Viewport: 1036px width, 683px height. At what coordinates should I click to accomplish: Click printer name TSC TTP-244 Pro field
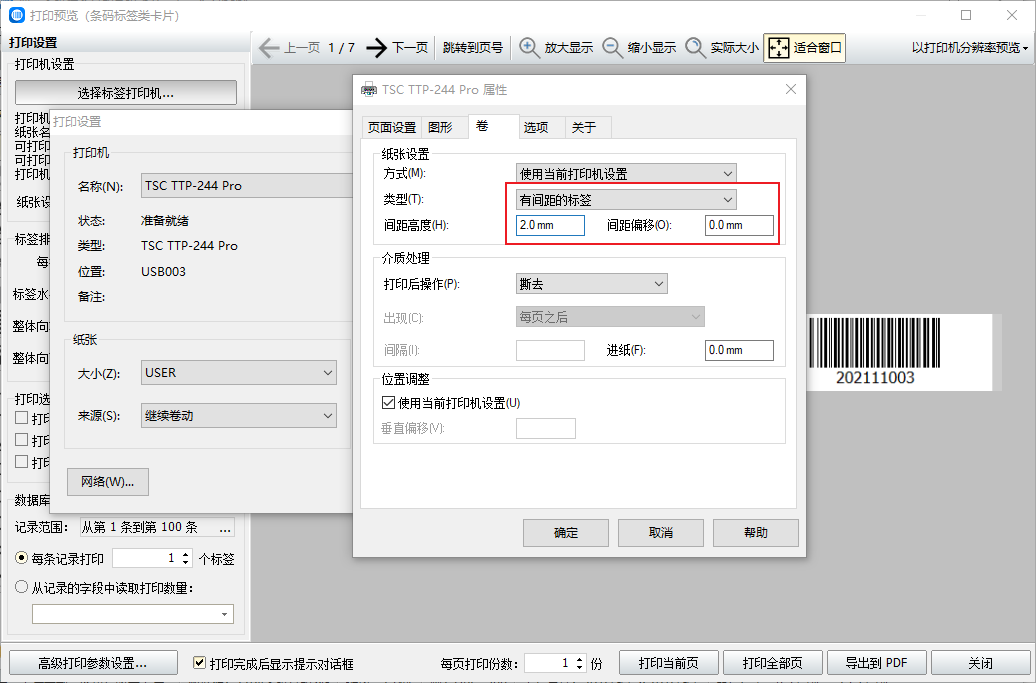point(247,186)
